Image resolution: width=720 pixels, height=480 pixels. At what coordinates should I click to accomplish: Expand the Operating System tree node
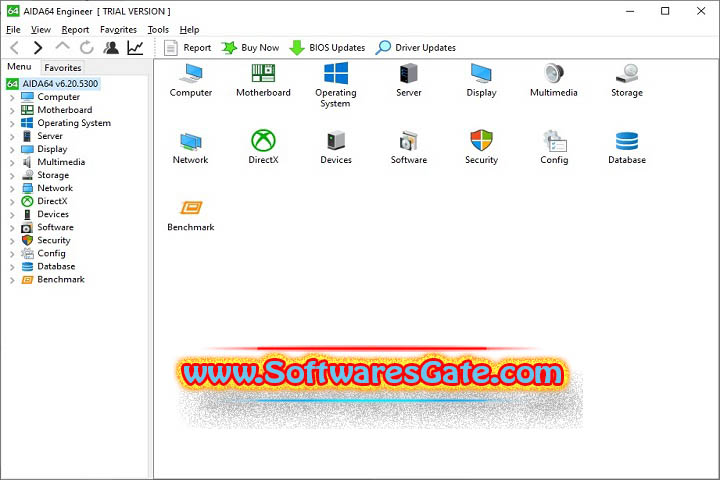12,124
